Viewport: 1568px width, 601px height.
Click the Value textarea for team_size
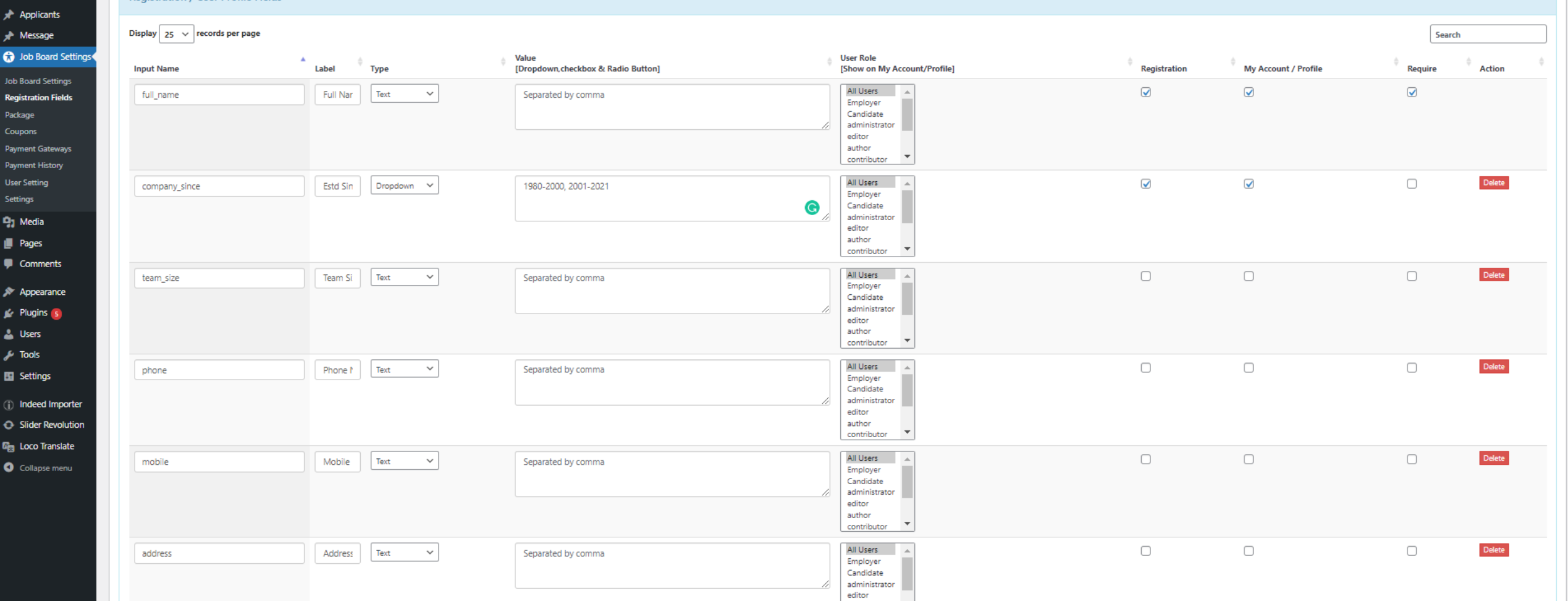click(672, 291)
